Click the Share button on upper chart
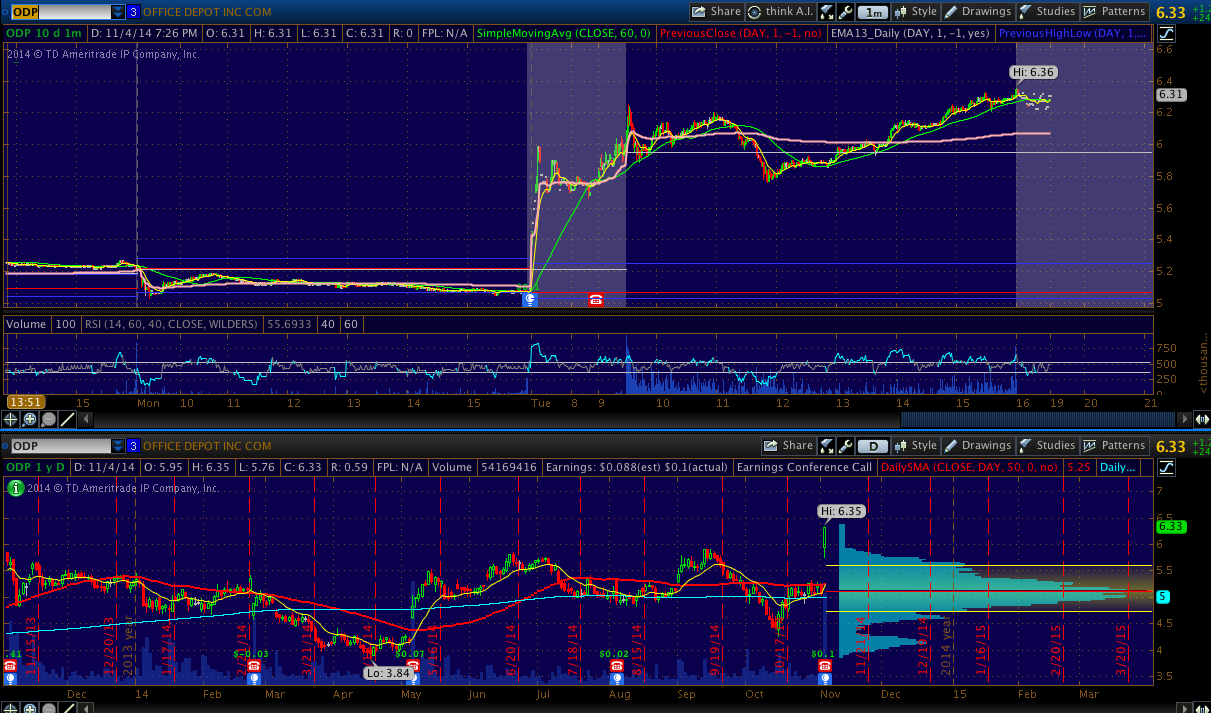The height and width of the screenshot is (713, 1211). [x=716, y=12]
